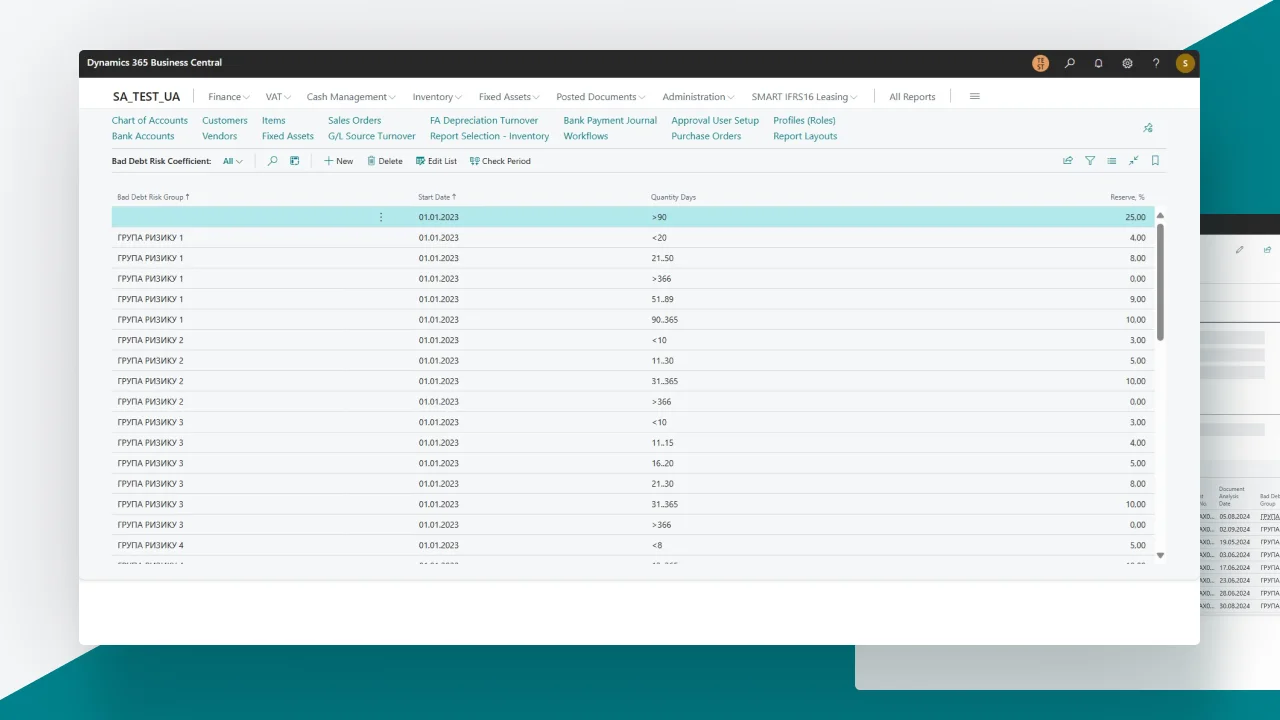Screen dimensions: 1280x720
Task: Open the settings gear menu
Action: [1127, 63]
